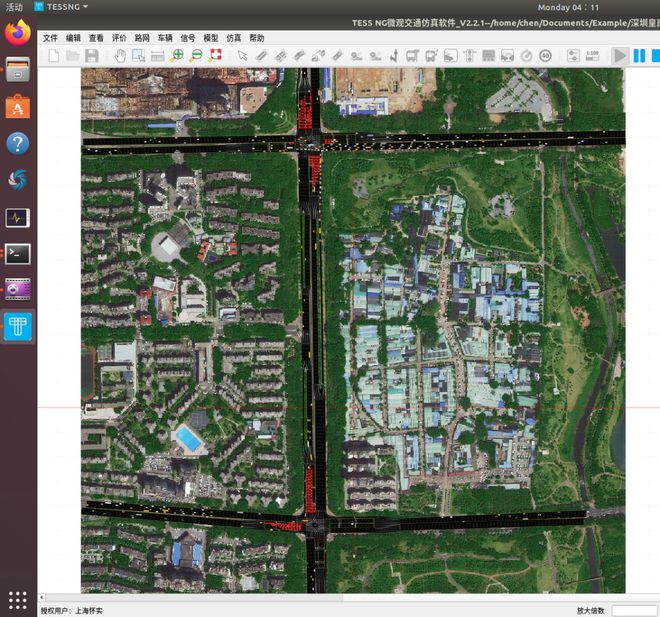
Task: Open the 编辑 menu
Action: [x=73, y=38]
